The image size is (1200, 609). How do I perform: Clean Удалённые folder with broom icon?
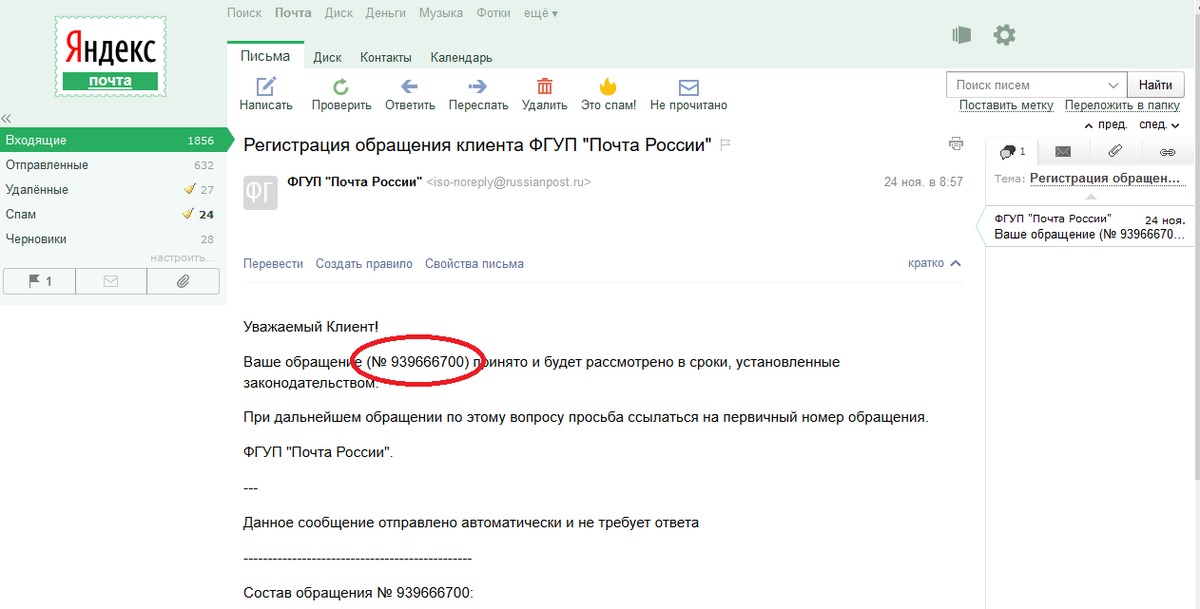pyautogui.click(x=189, y=189)
